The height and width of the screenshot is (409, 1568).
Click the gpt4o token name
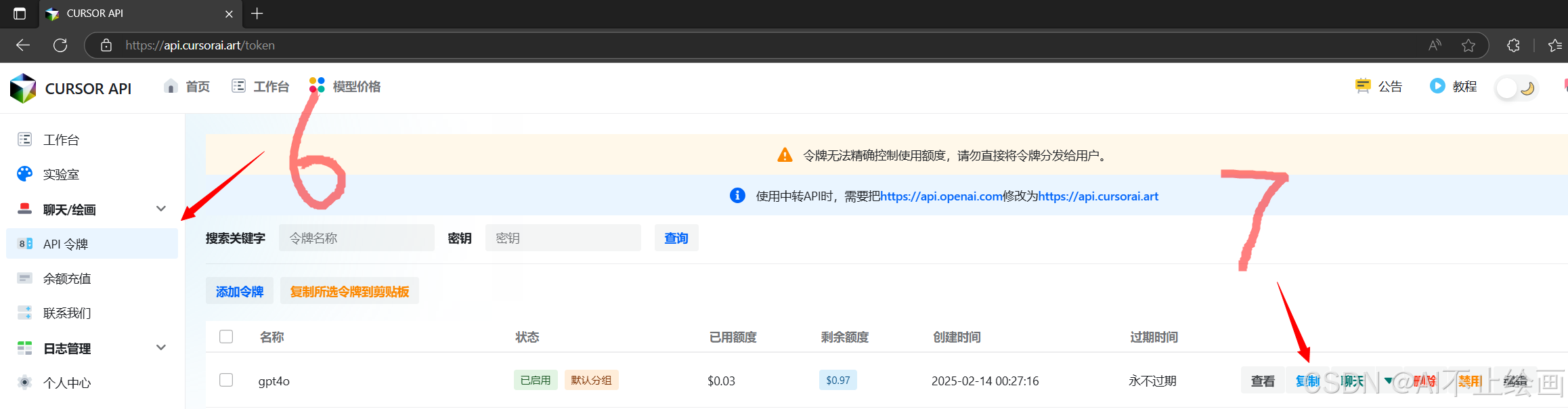[x=274, y=381]
